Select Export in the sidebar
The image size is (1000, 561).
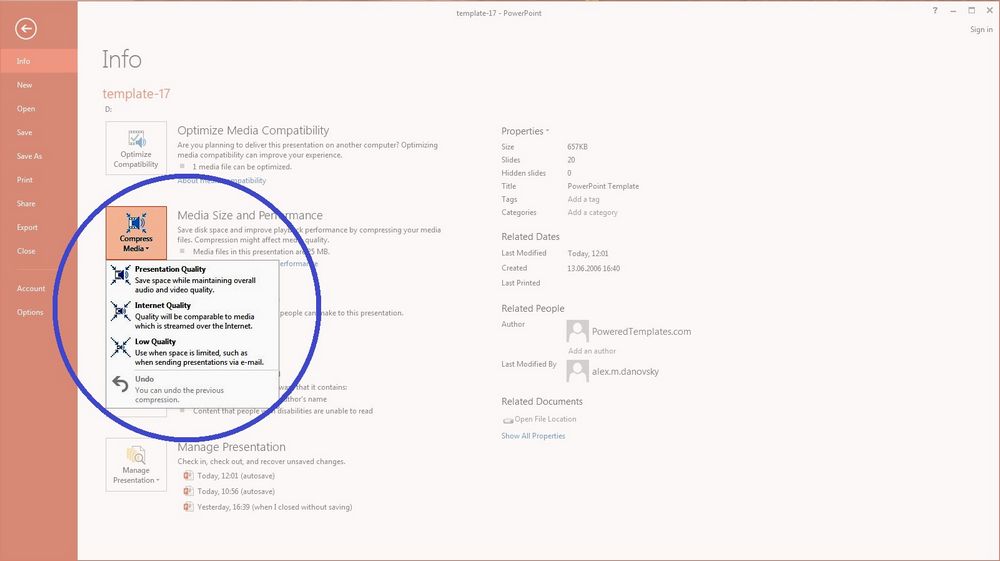39,228
